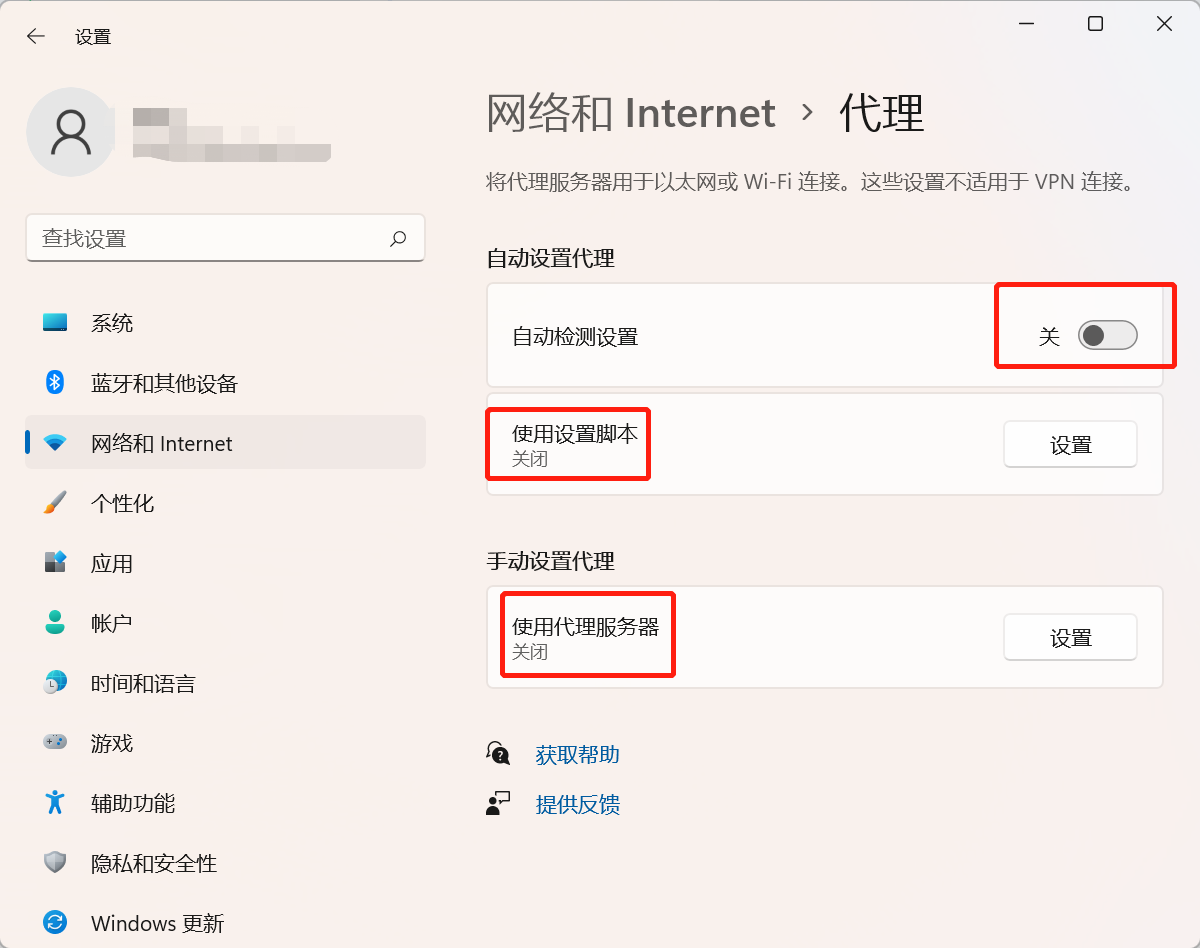Click the 设置 window title text
Viewport: 1200px width, 948px height.
(x=93, y=37)
